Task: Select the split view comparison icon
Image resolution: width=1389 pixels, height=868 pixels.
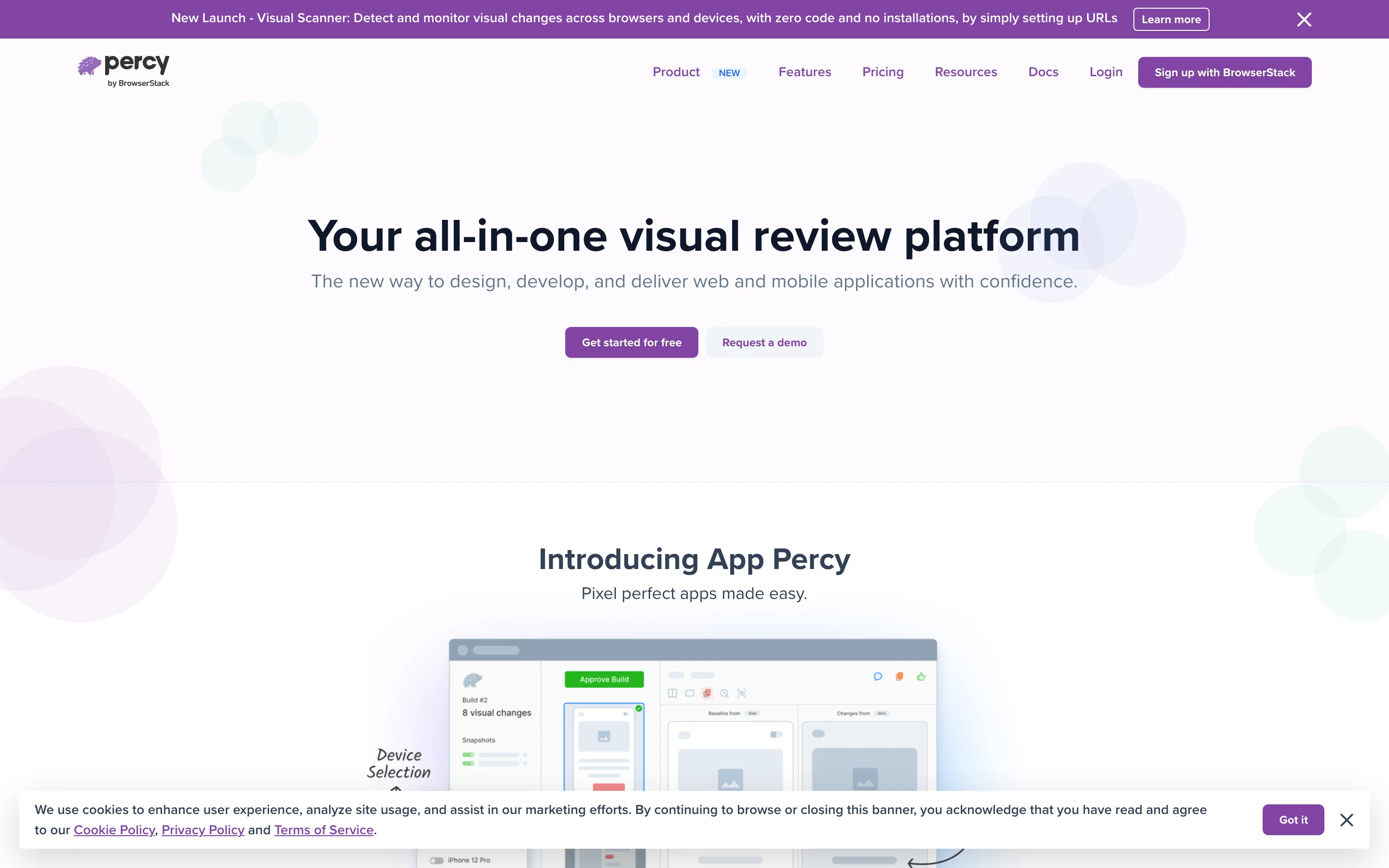Action: click(672, 693)
